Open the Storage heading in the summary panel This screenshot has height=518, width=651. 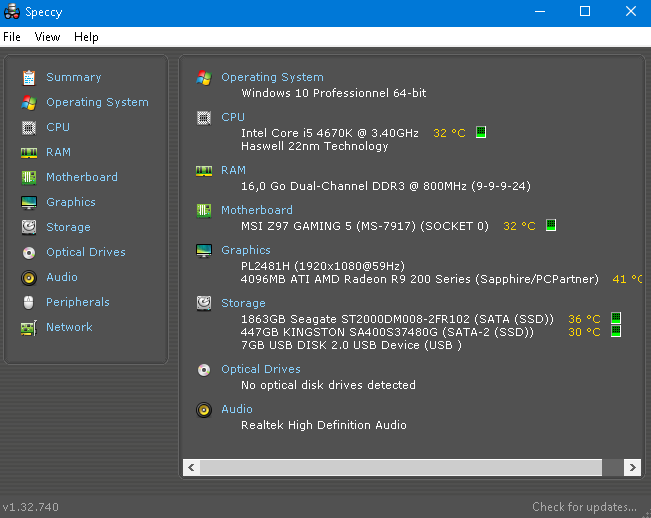click(x=243, y=303)
